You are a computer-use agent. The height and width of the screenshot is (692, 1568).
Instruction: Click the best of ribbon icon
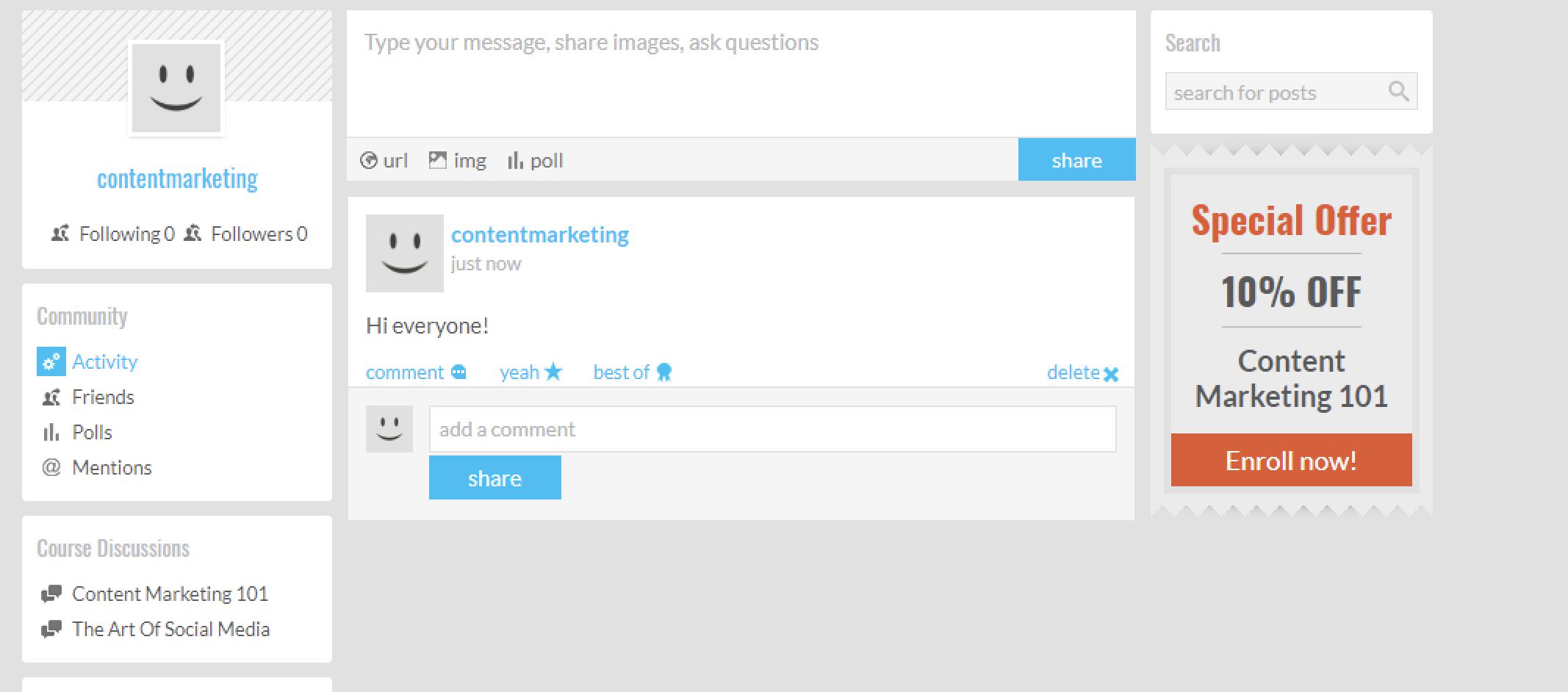pos(664,372)
